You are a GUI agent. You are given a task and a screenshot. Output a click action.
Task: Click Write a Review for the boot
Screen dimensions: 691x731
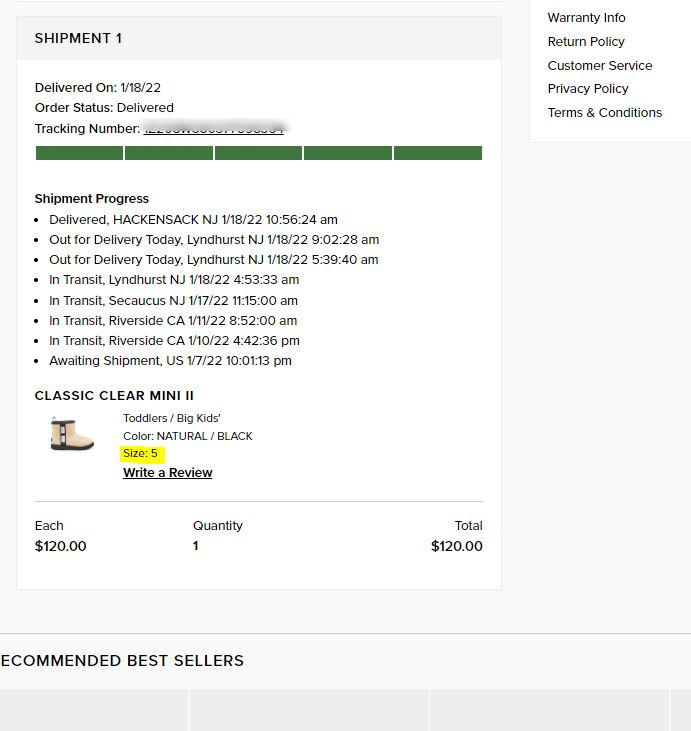[x=167, y=473]
